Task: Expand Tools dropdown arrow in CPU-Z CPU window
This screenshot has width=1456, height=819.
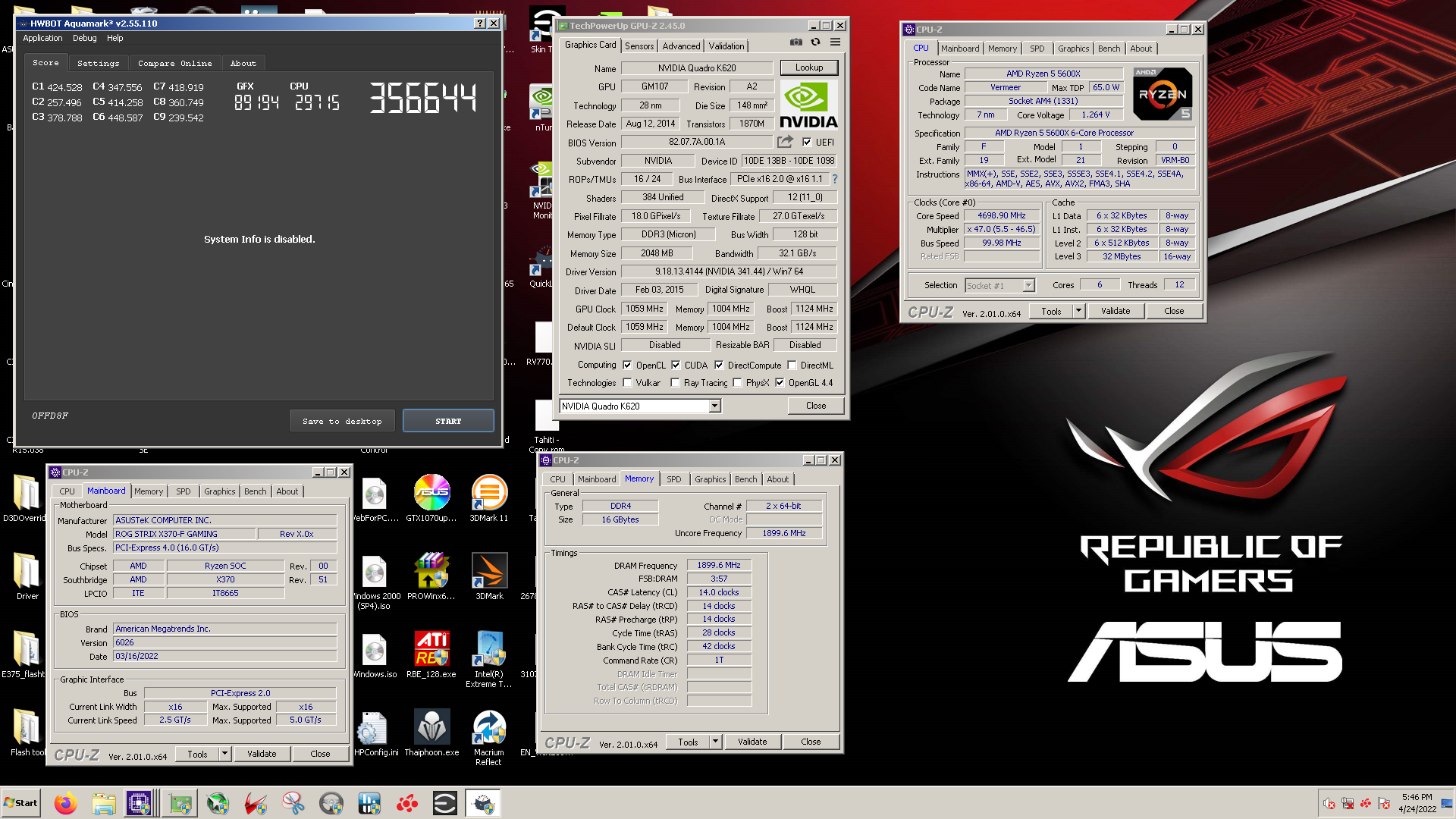Action: pos(1078,311)
